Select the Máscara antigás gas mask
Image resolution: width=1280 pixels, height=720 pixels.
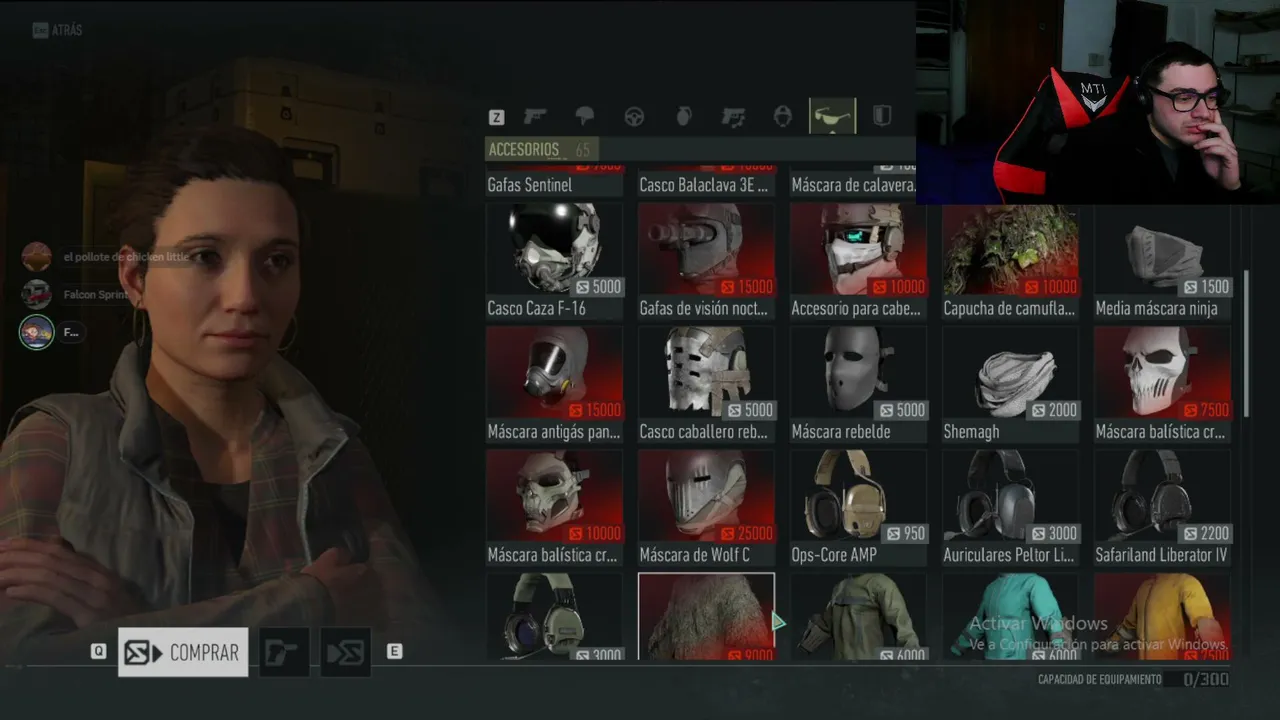554,384
